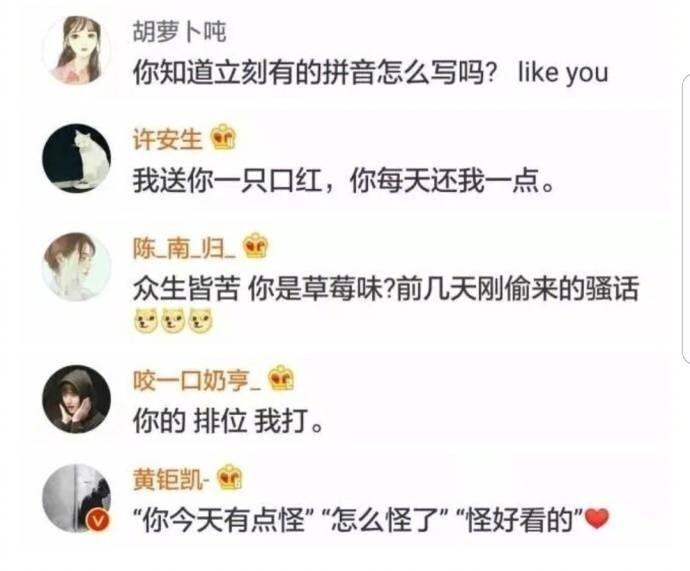Select the comment 你的 排位 我打。
The height and width of the screenshot is (571, 690).
[x=228, y=421]
